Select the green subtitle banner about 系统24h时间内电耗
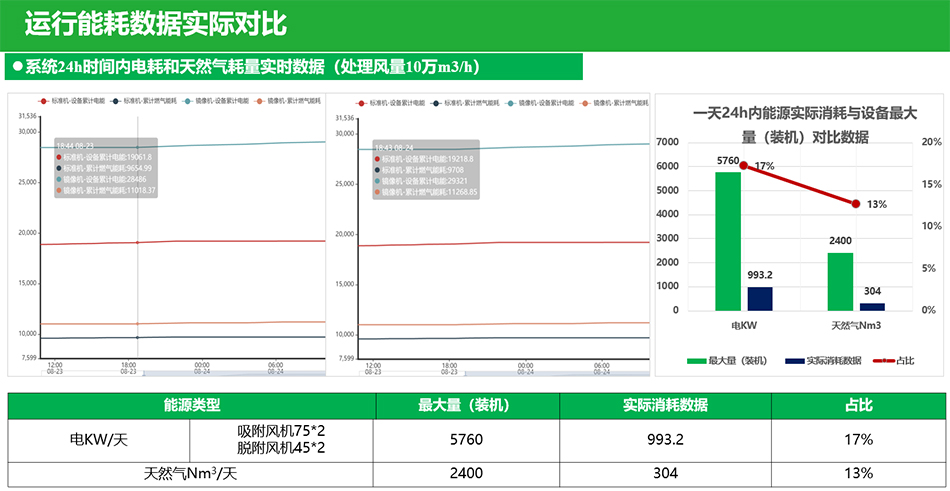This screenshot has height=491, width=950. [294, 67]
